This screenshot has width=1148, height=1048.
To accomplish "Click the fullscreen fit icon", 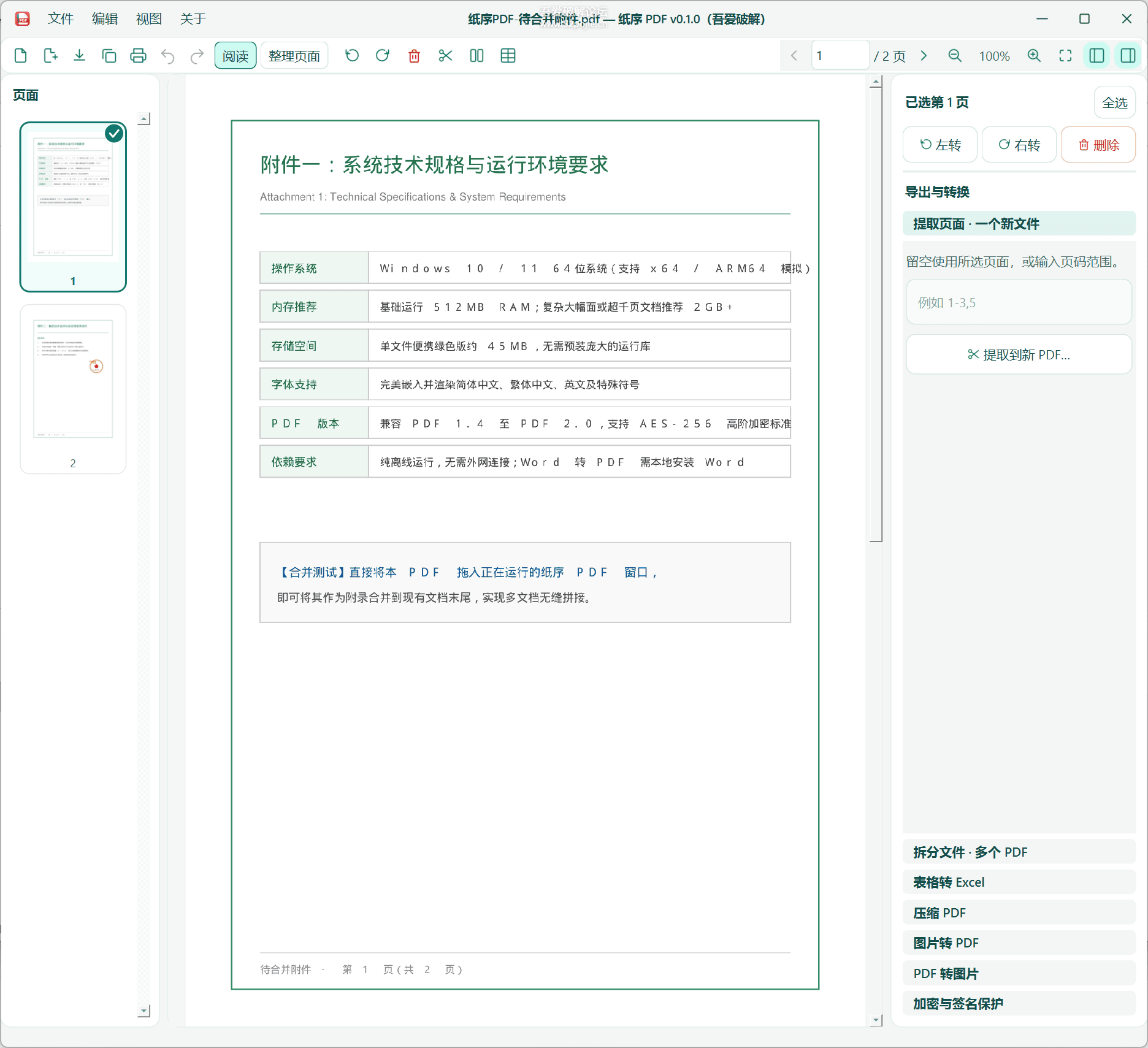I will coord(1065,56).
